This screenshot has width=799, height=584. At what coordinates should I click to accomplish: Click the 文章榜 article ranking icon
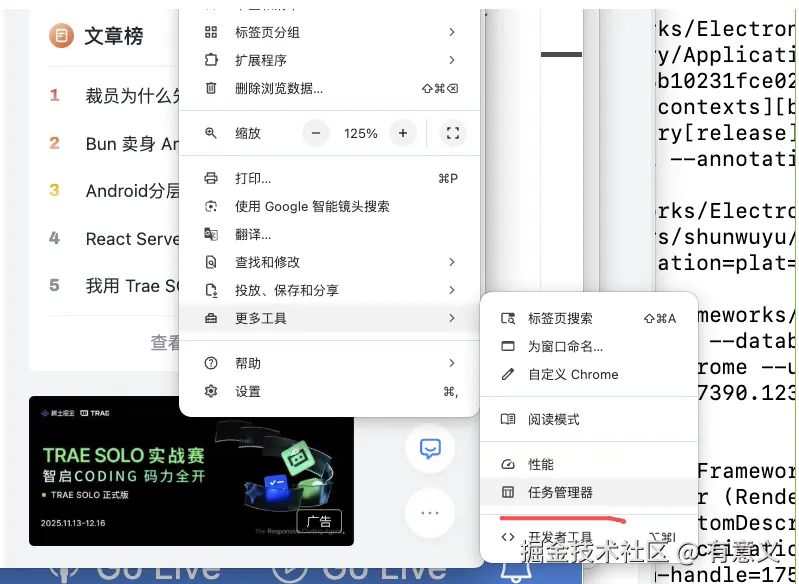(61, 36)
